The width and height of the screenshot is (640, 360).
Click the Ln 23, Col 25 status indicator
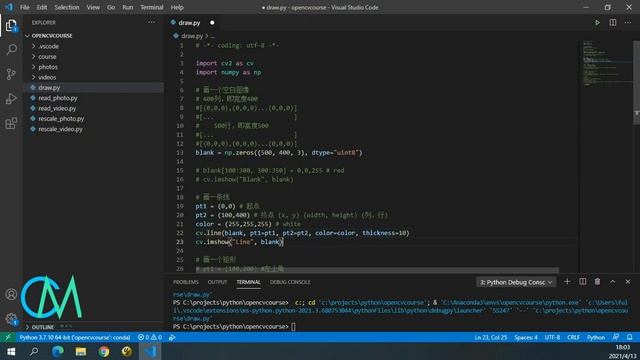click(x=490, y=337)
